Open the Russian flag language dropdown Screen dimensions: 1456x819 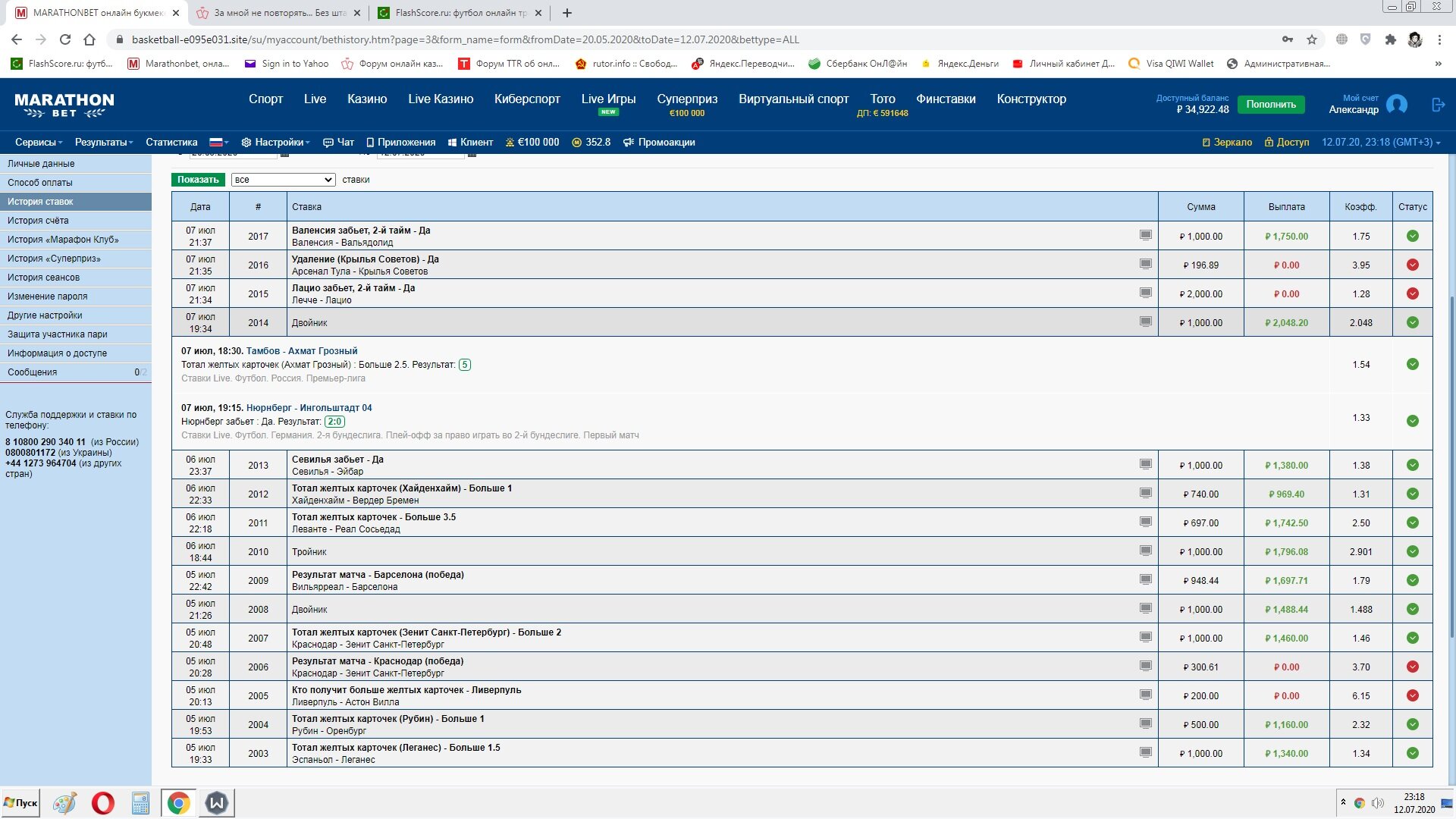tap(219, 142)
